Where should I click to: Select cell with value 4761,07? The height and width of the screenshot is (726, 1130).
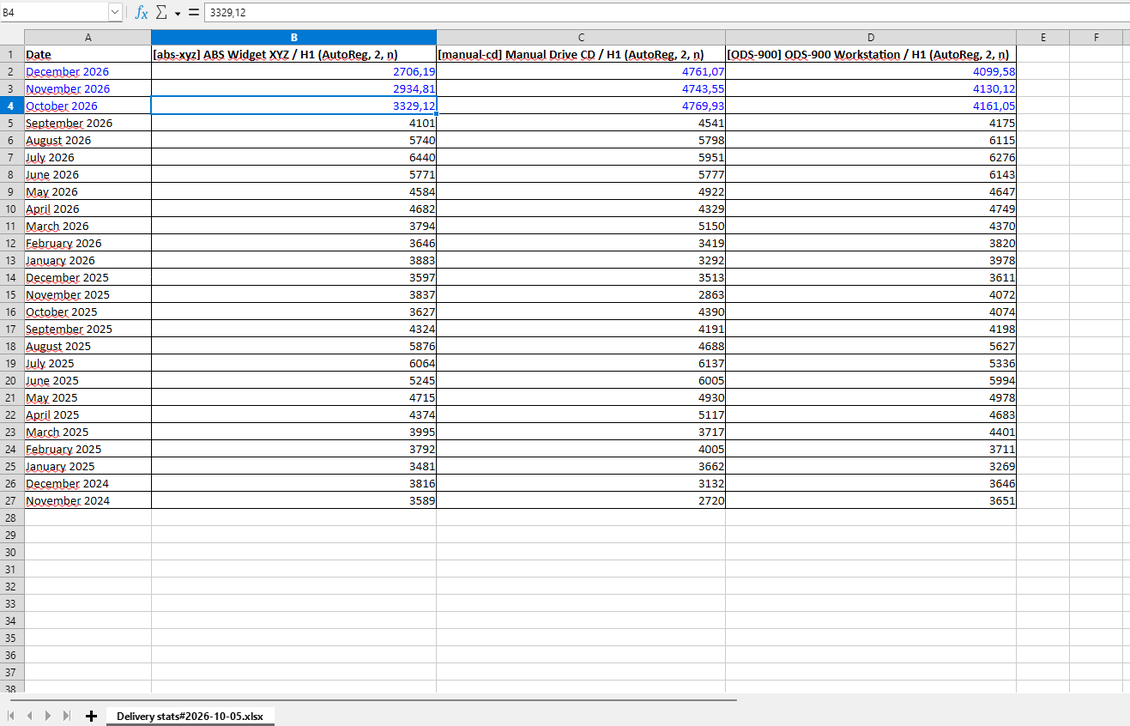pyautogui.click(x=581, y=71)
